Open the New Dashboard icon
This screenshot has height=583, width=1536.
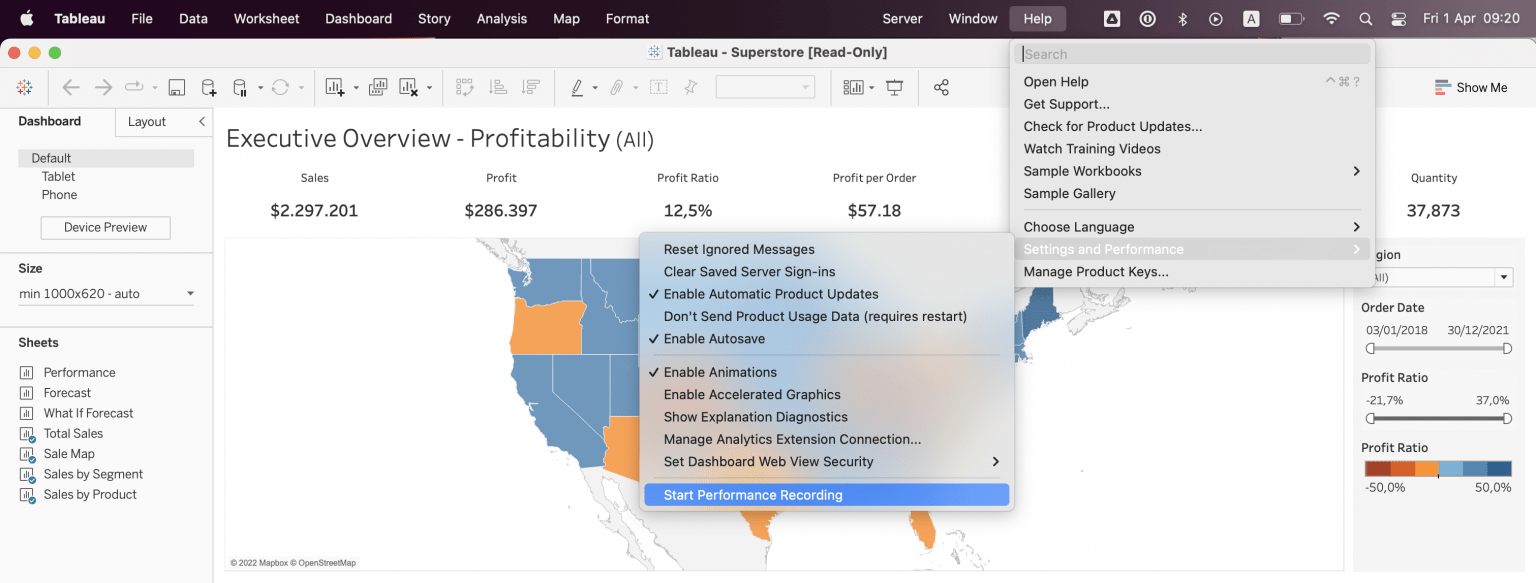pos(377,87)
